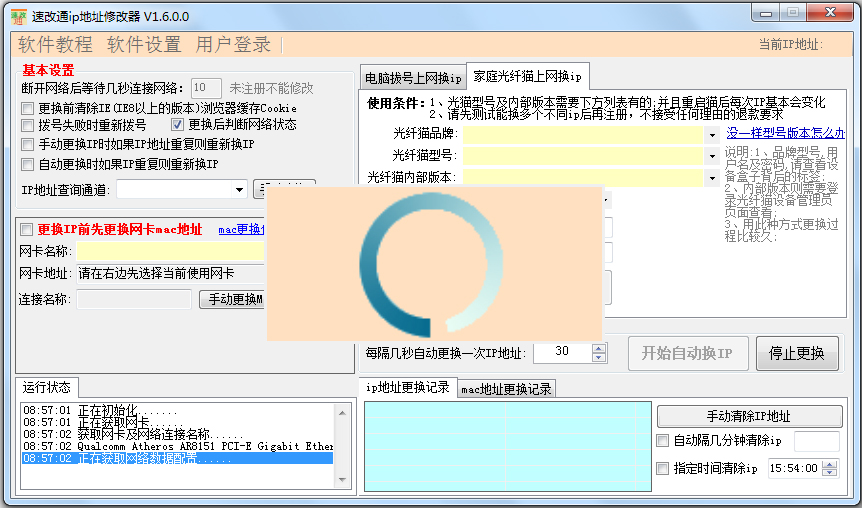The height and width of the screenshot is (508, 862).
Task: Toggle 自动隔几分钟清除ip checkbox
Action: [x=663, y=440]
